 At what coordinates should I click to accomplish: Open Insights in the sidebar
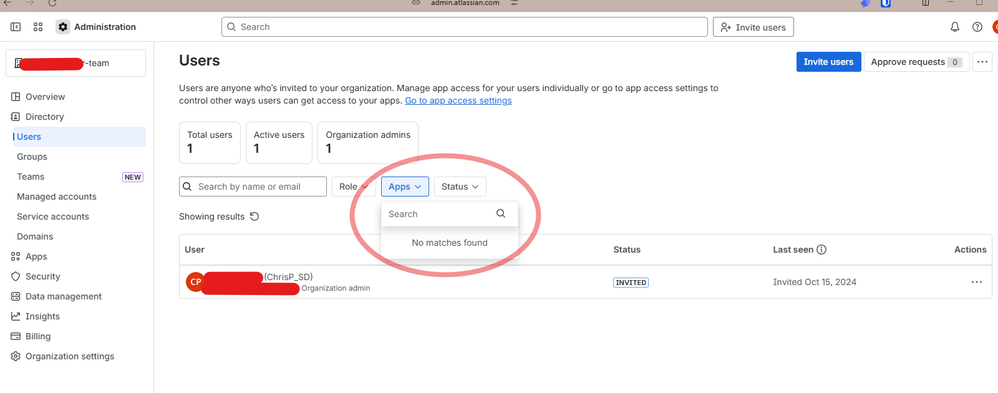point(43,317)
